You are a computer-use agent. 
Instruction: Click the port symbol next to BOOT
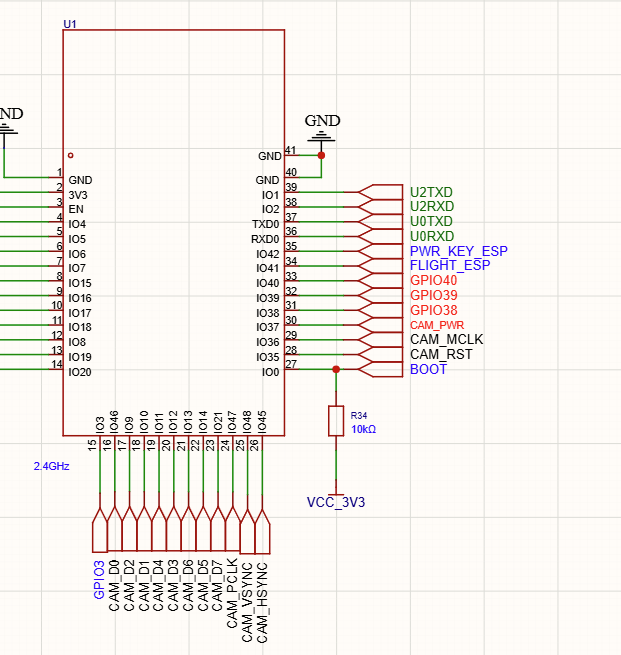pos(381,369)
